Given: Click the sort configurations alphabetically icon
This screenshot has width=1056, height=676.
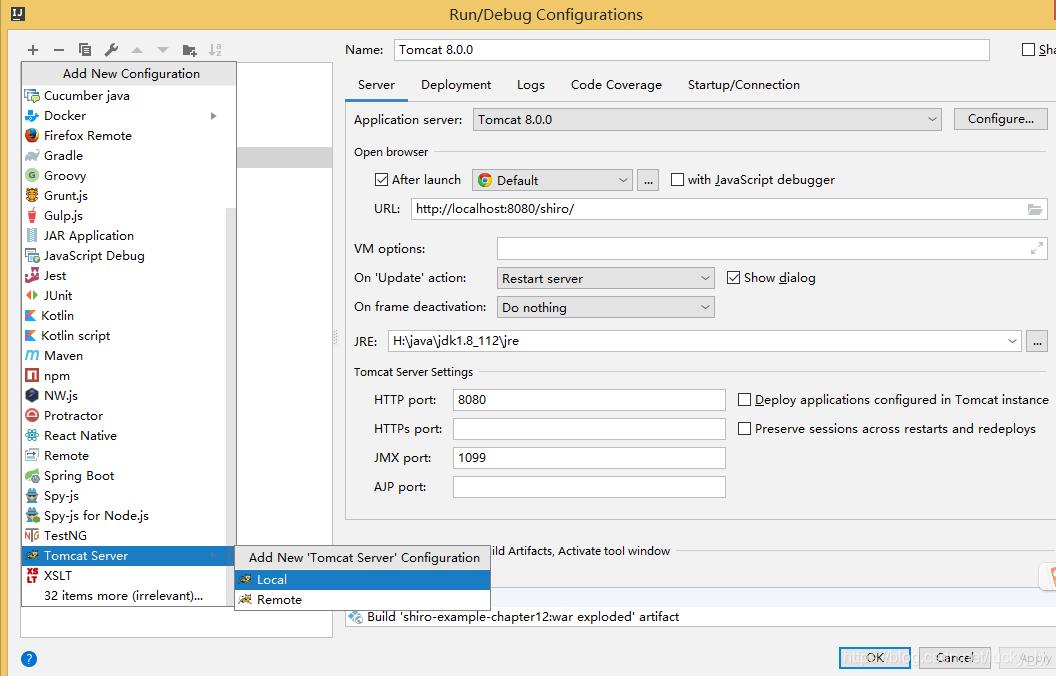Looking at the screenshot, I should (x=215, y=50).
